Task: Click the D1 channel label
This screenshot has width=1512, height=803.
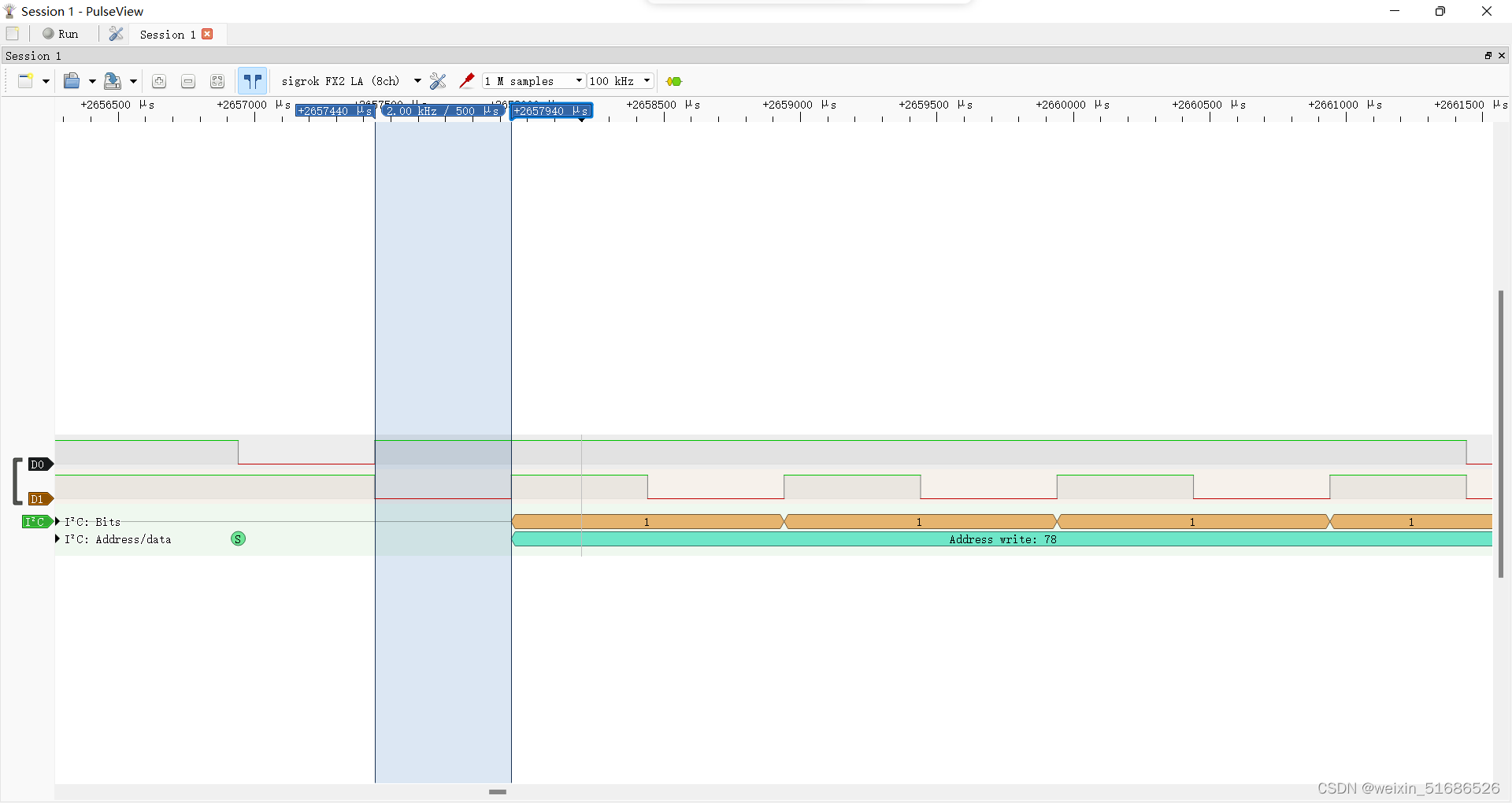Action: (40, 499)
